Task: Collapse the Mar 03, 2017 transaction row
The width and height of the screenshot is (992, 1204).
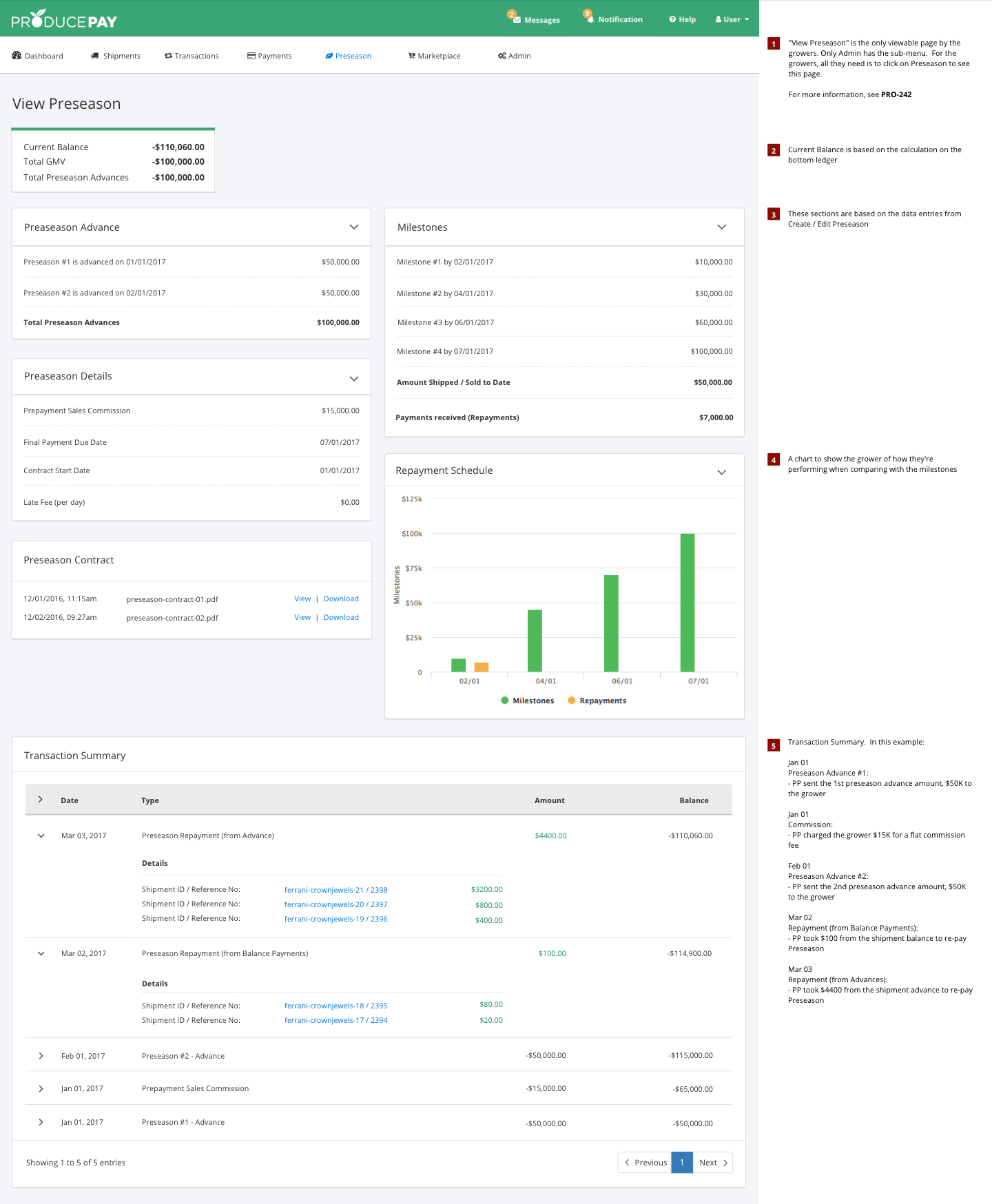Action: 41,835
